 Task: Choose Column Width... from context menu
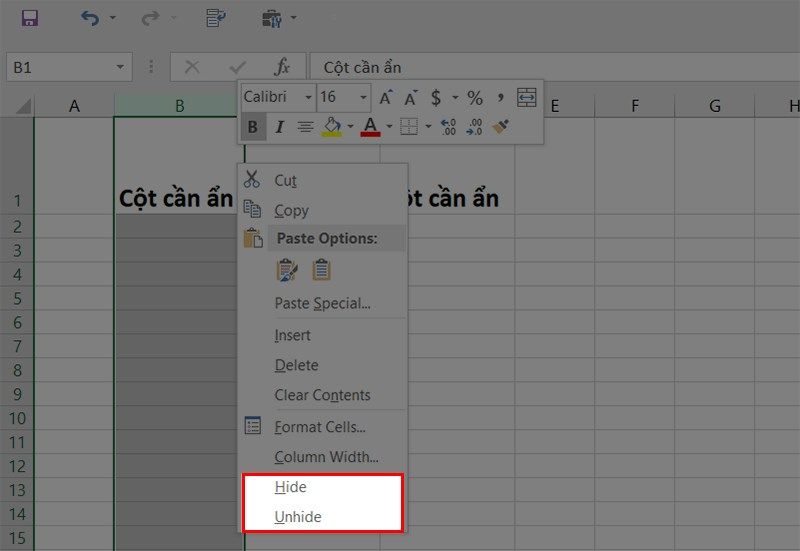pos(323,457)
